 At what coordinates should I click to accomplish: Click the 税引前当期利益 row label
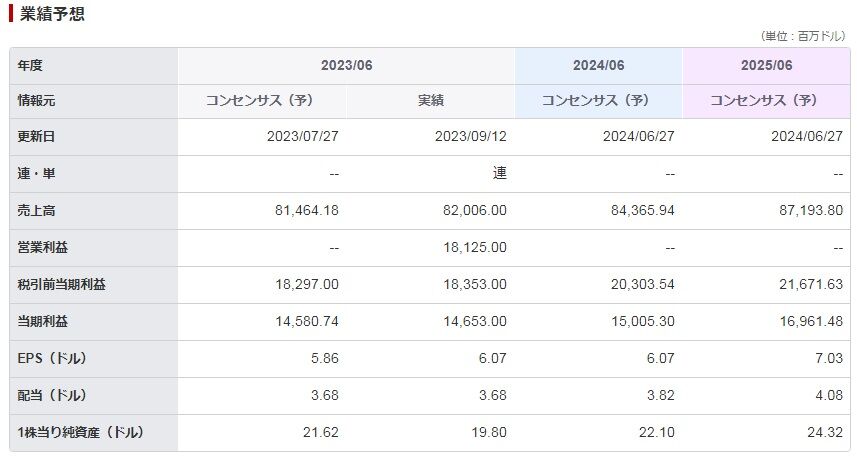[x=61, y=285]
